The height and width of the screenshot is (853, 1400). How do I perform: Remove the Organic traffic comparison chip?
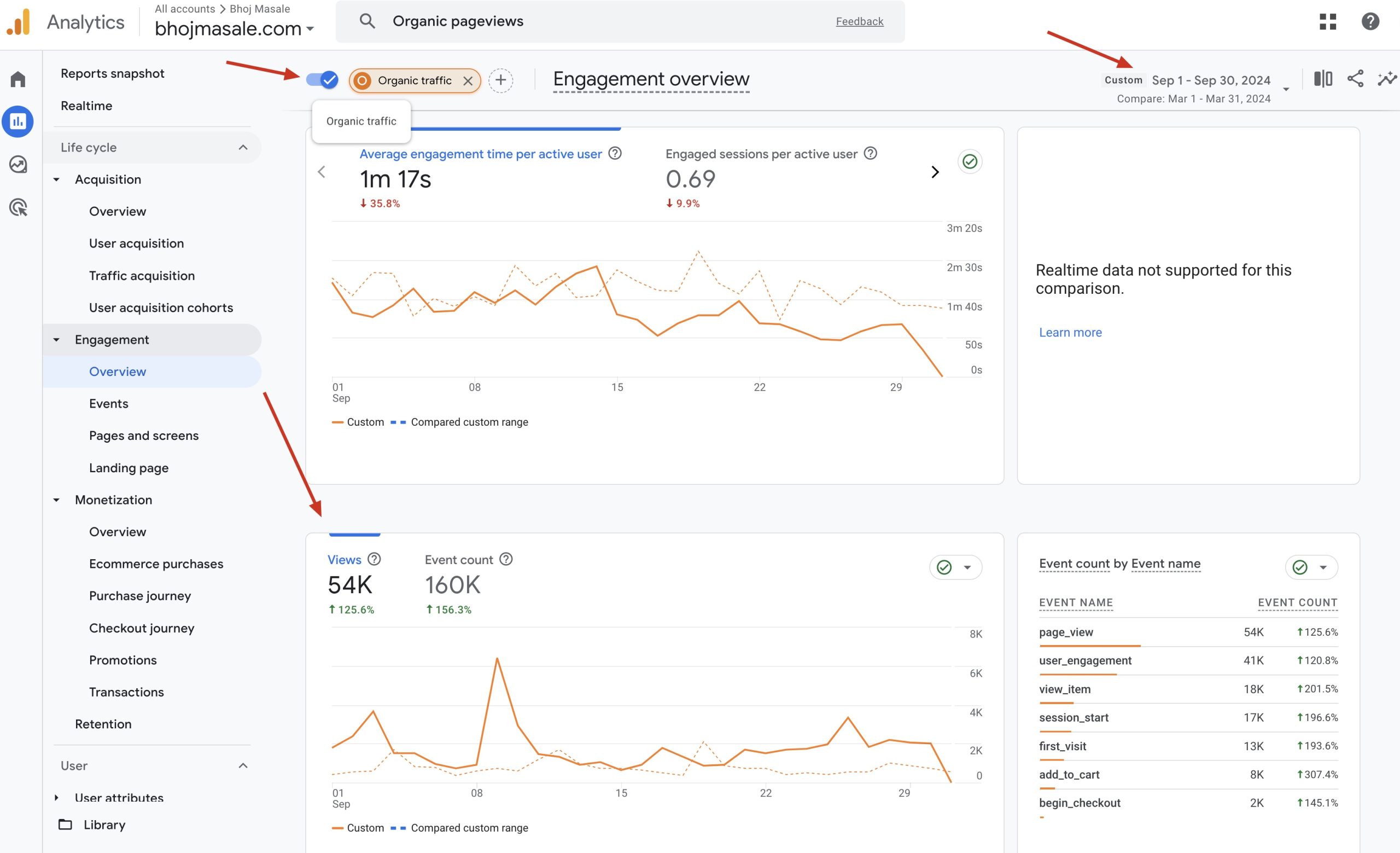468,80
